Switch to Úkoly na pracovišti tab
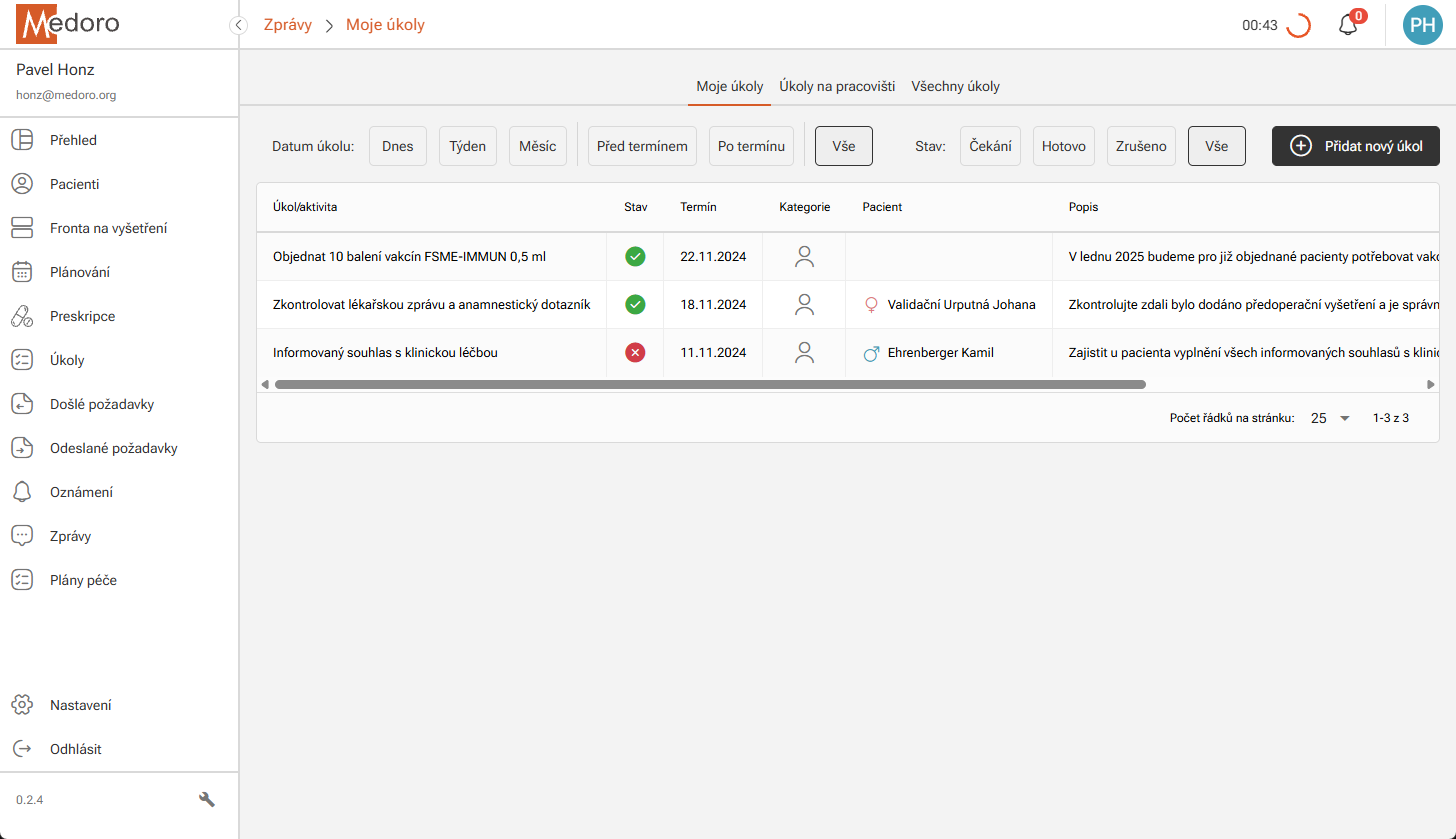 point(837,86)
